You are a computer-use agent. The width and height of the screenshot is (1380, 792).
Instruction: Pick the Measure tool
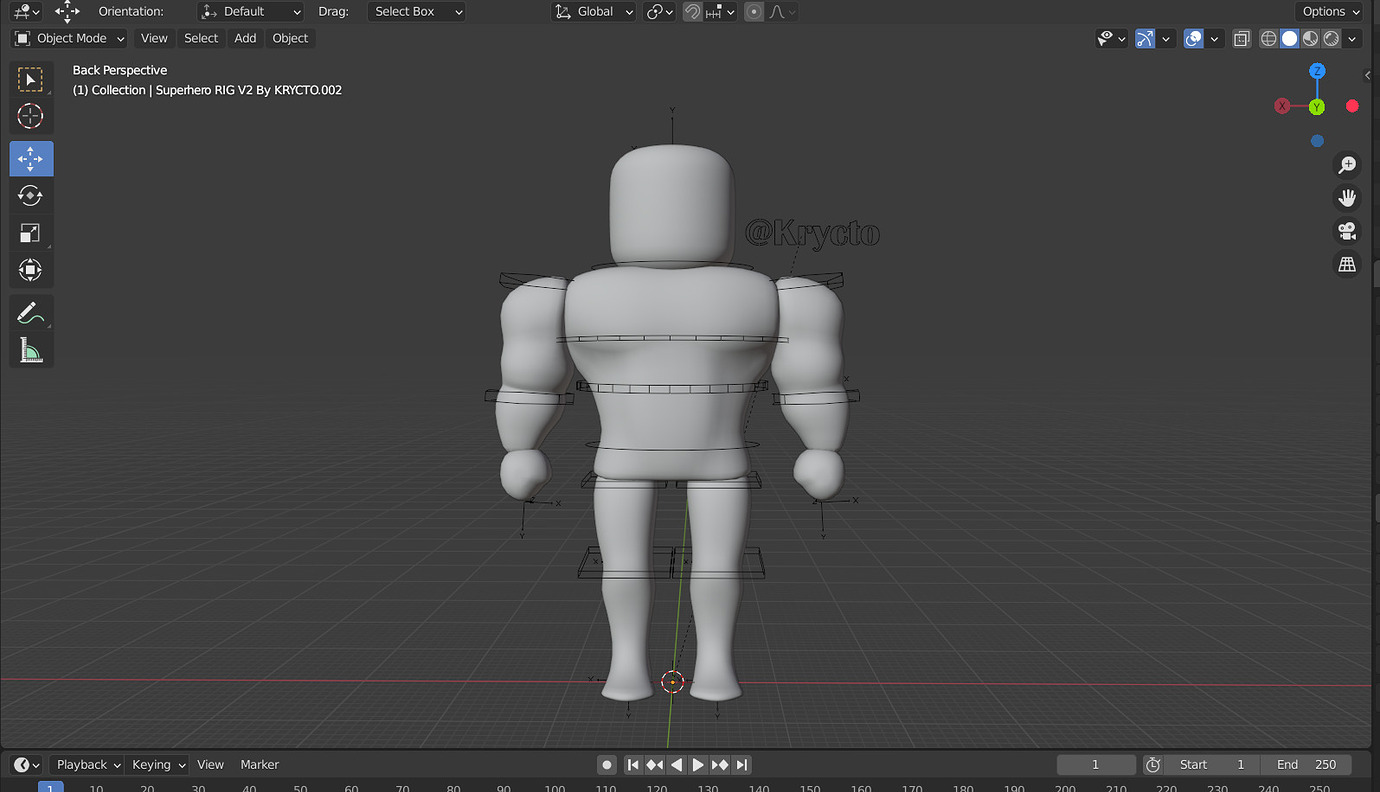pos(30,350)
